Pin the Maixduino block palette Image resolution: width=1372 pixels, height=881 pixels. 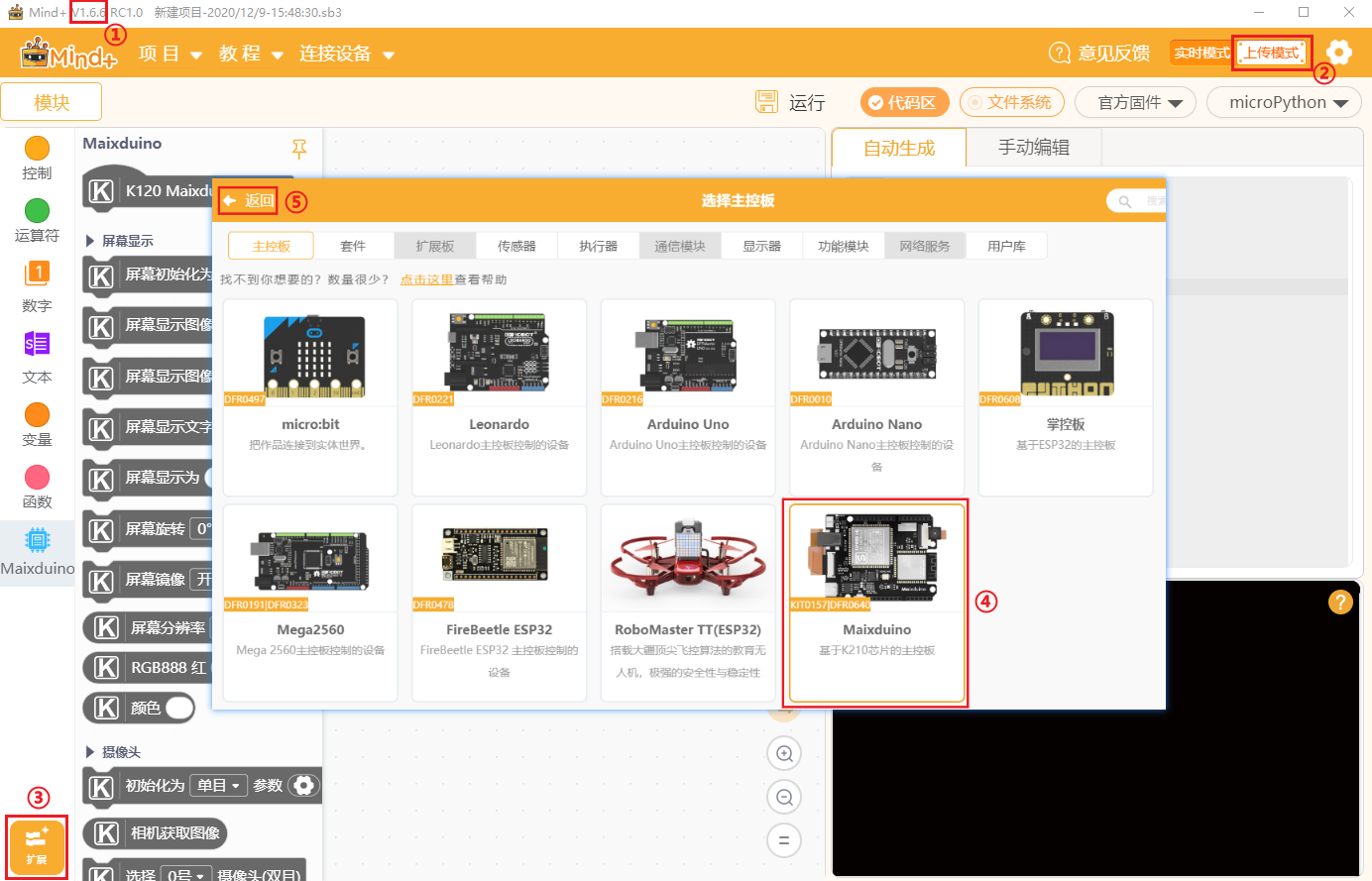(299, 149)
